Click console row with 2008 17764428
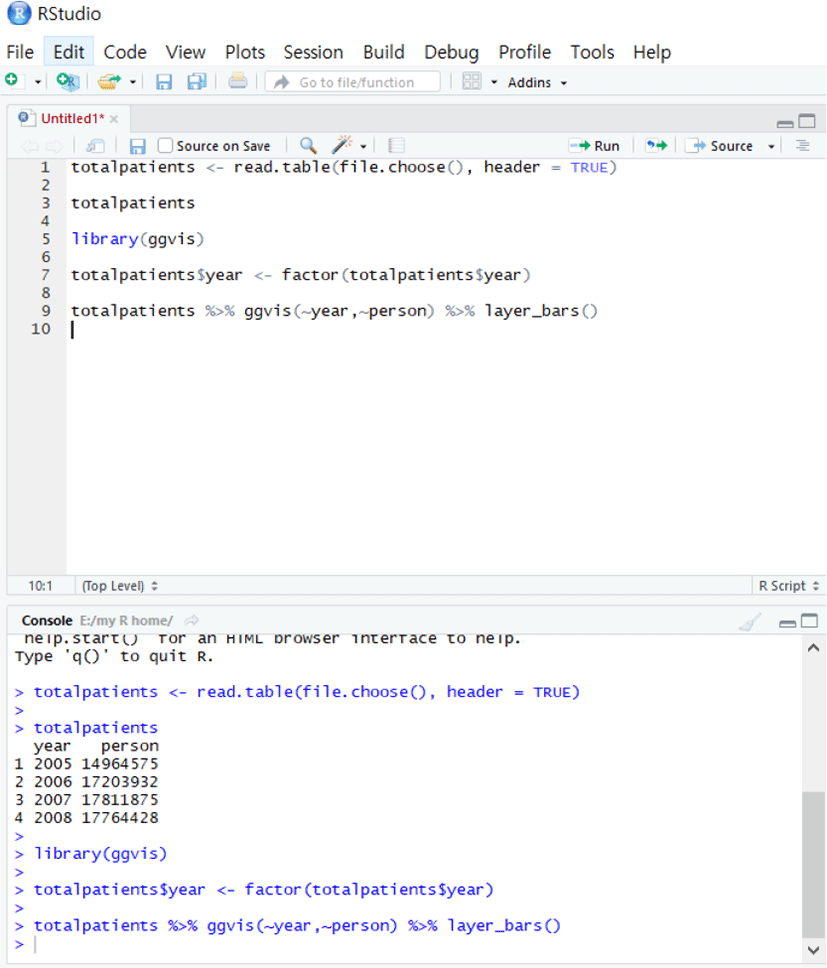The height and width of the screenshot is (968, 827). 86,817
